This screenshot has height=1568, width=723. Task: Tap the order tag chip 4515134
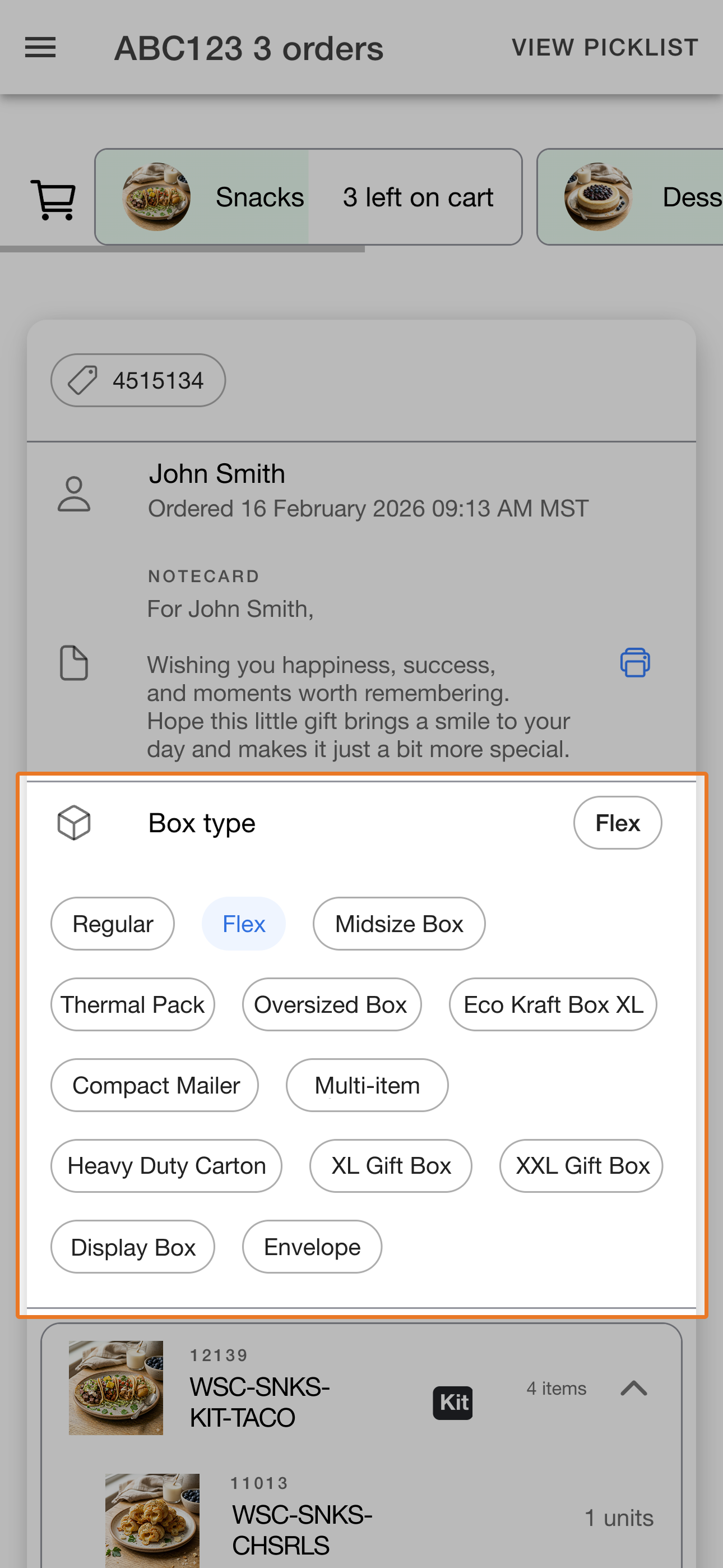(138, 380)
